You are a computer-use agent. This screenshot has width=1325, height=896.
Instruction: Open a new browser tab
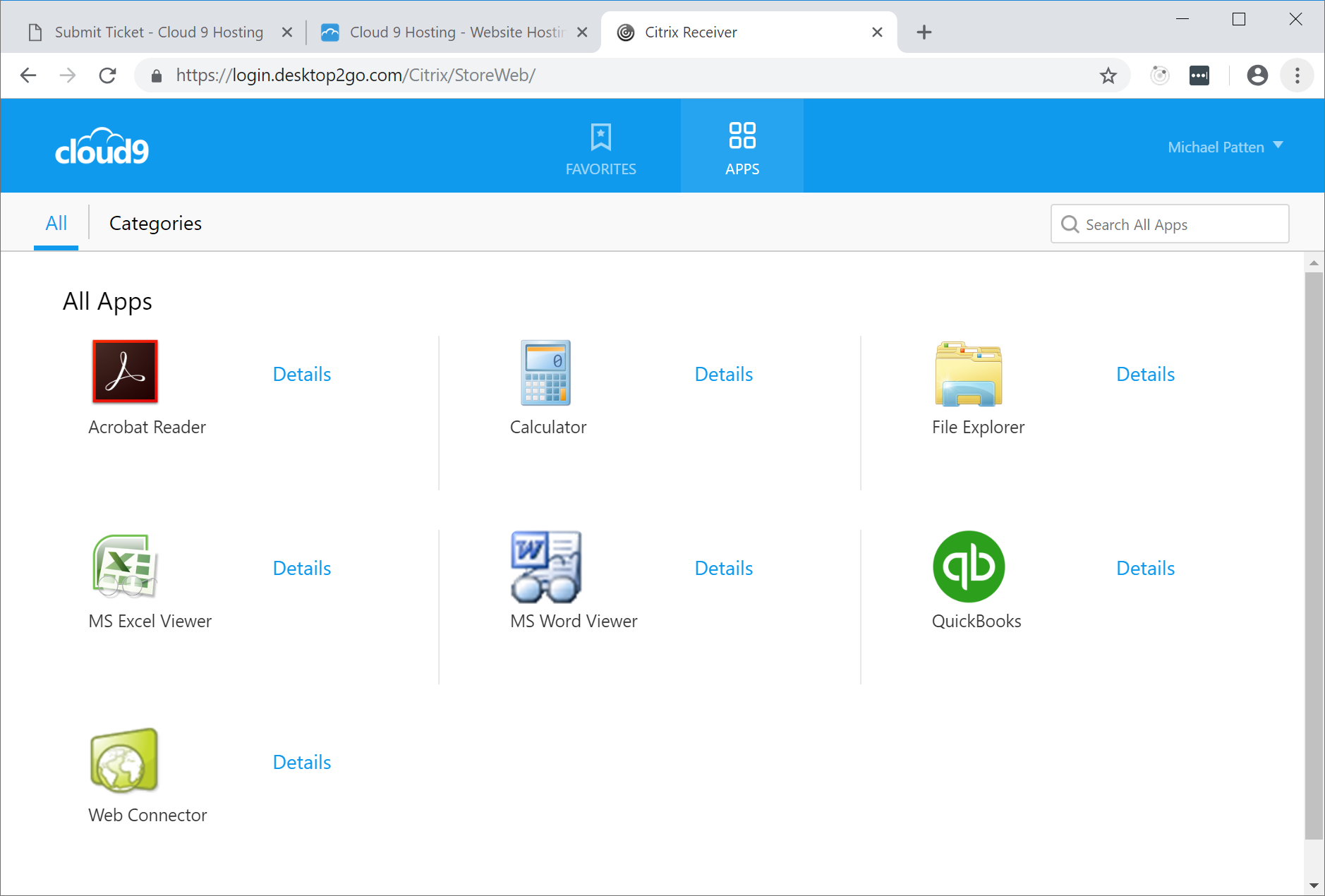click(924, 32)
